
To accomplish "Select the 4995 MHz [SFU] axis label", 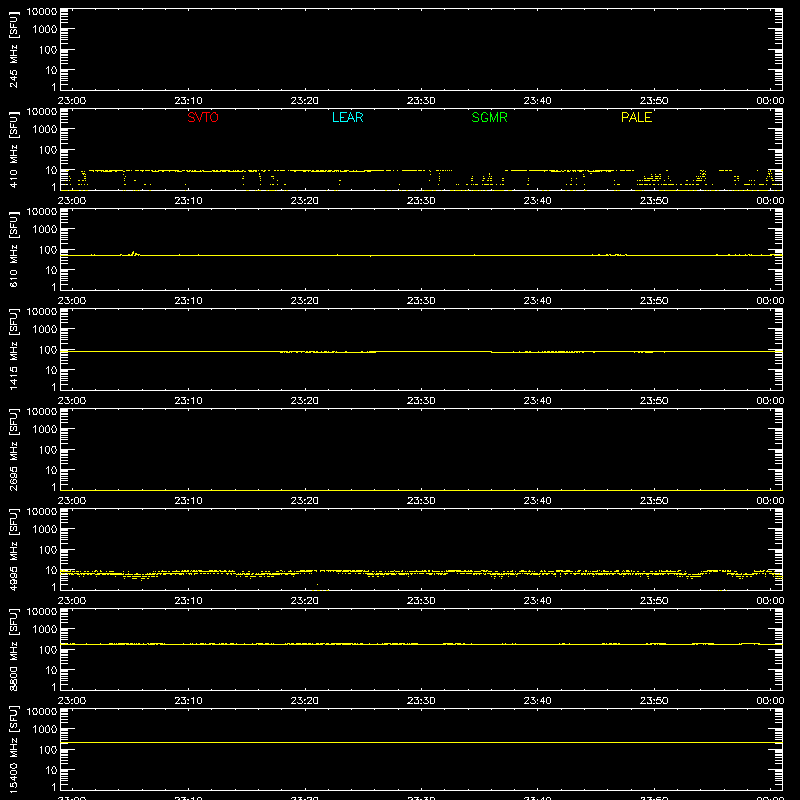I will coord(14,549).
